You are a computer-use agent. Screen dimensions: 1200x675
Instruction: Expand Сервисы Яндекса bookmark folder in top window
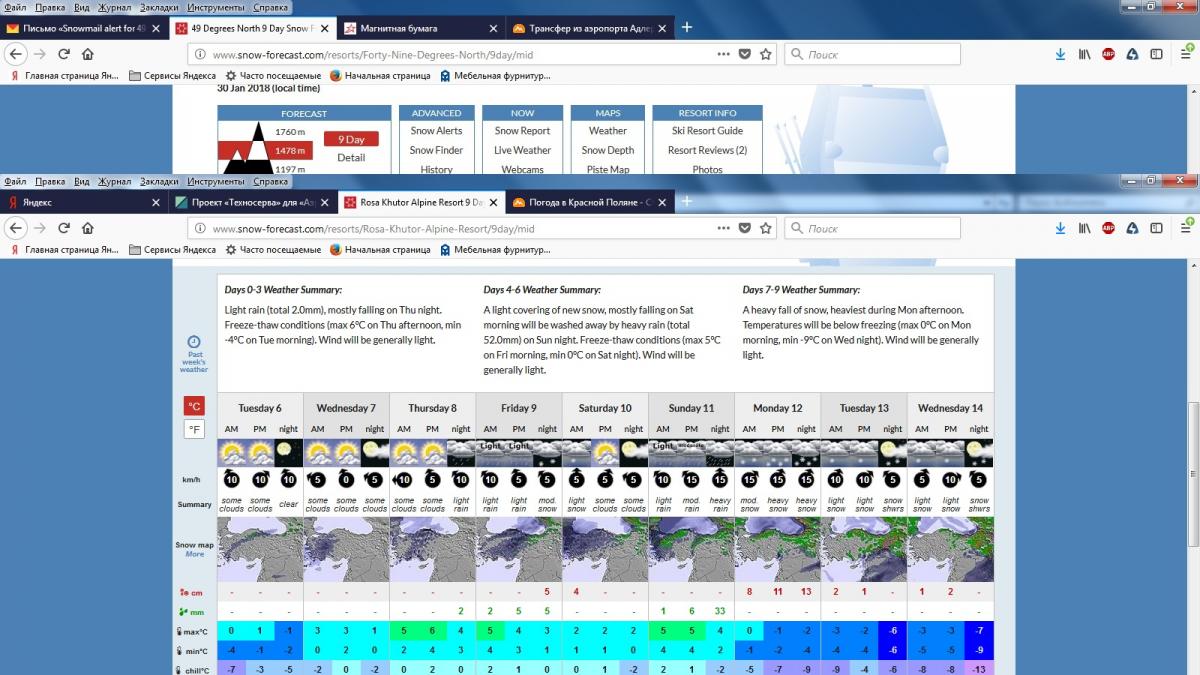(x=172, y=75)
